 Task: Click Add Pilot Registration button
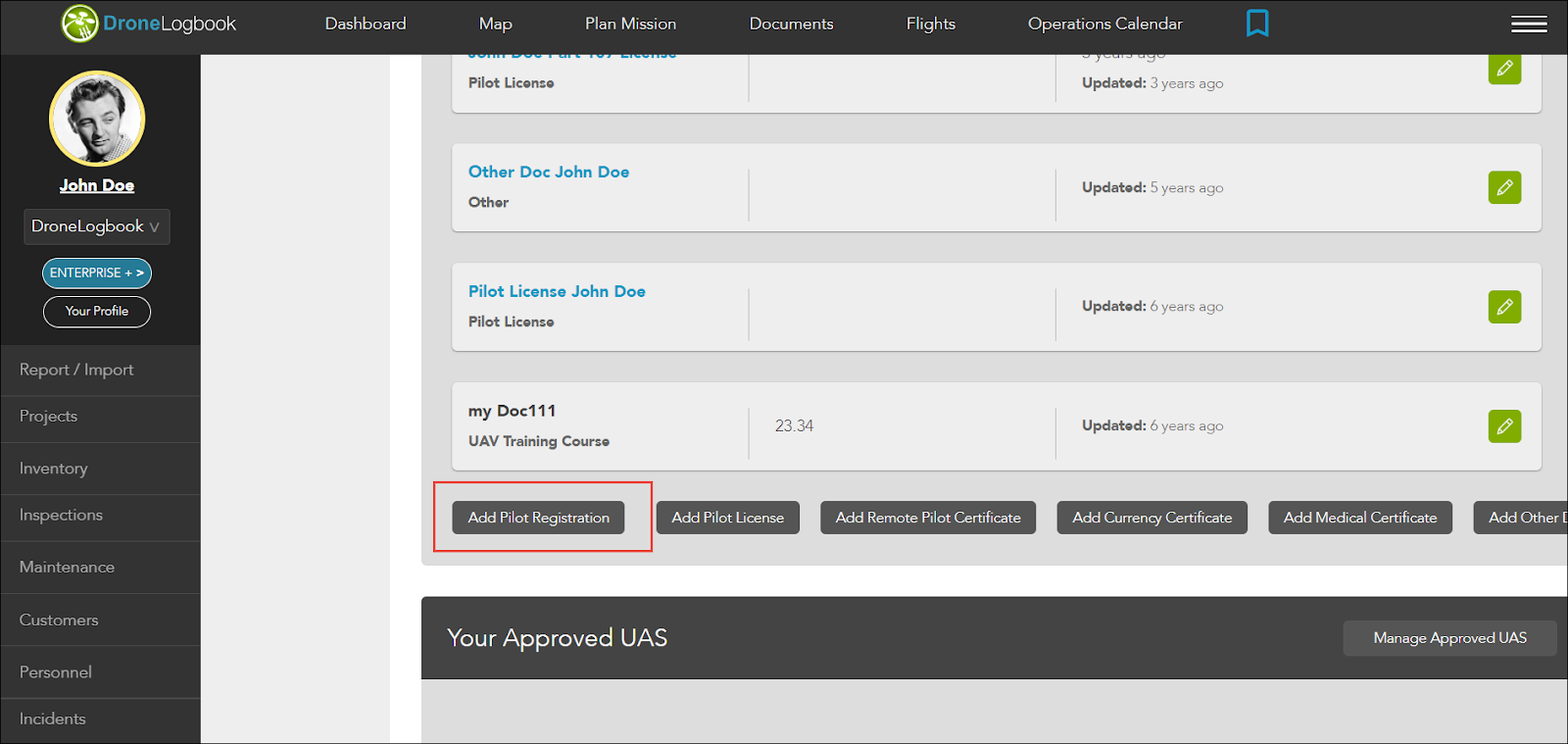pos(538,518)
